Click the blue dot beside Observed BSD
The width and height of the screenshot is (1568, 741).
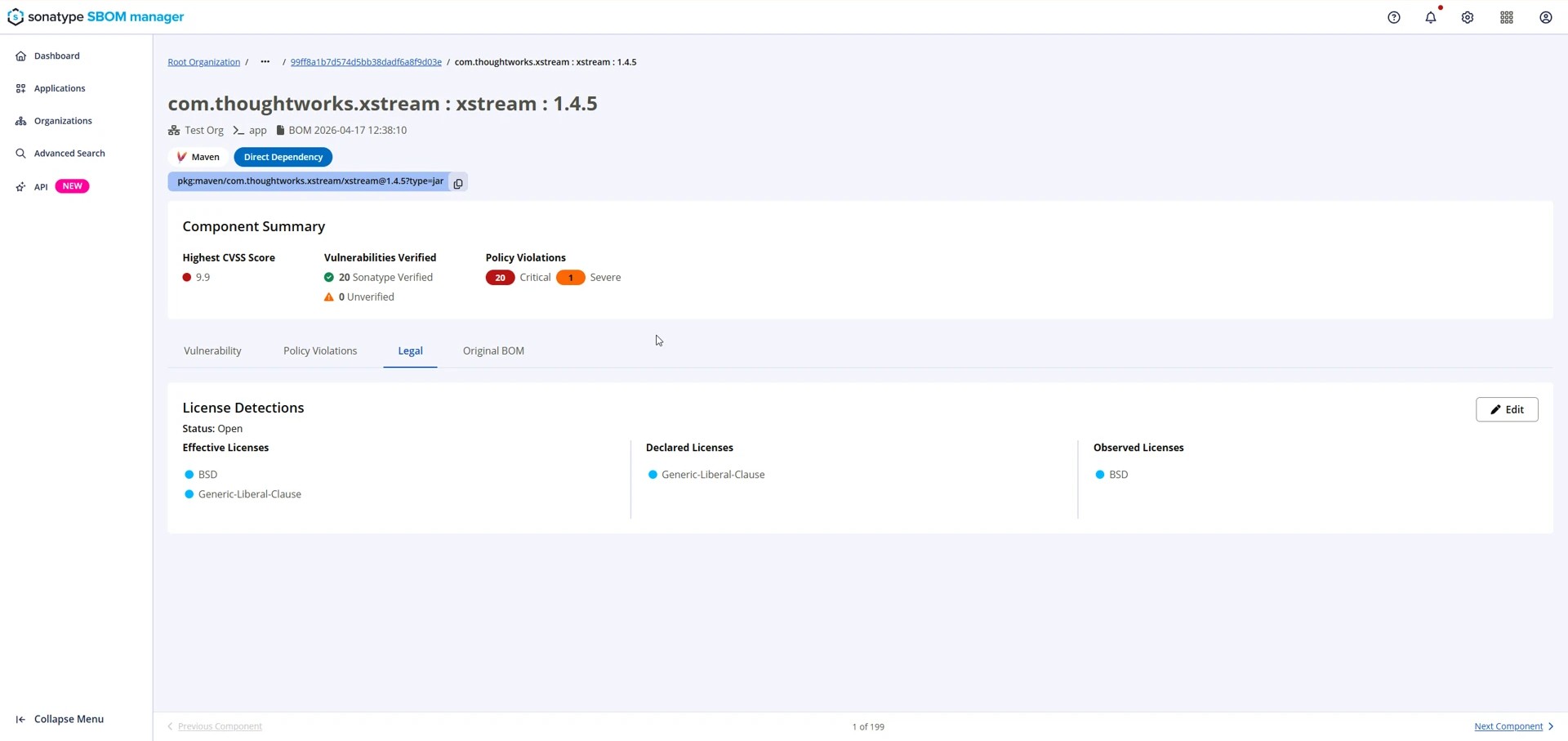1100,475
